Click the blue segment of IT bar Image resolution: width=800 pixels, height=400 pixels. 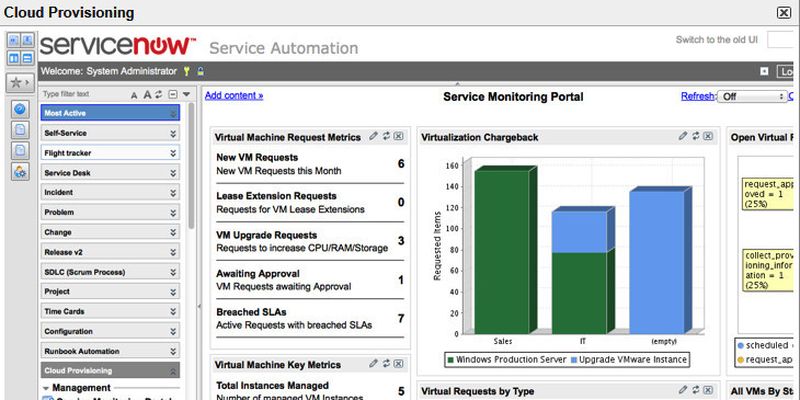pos(580,232)
